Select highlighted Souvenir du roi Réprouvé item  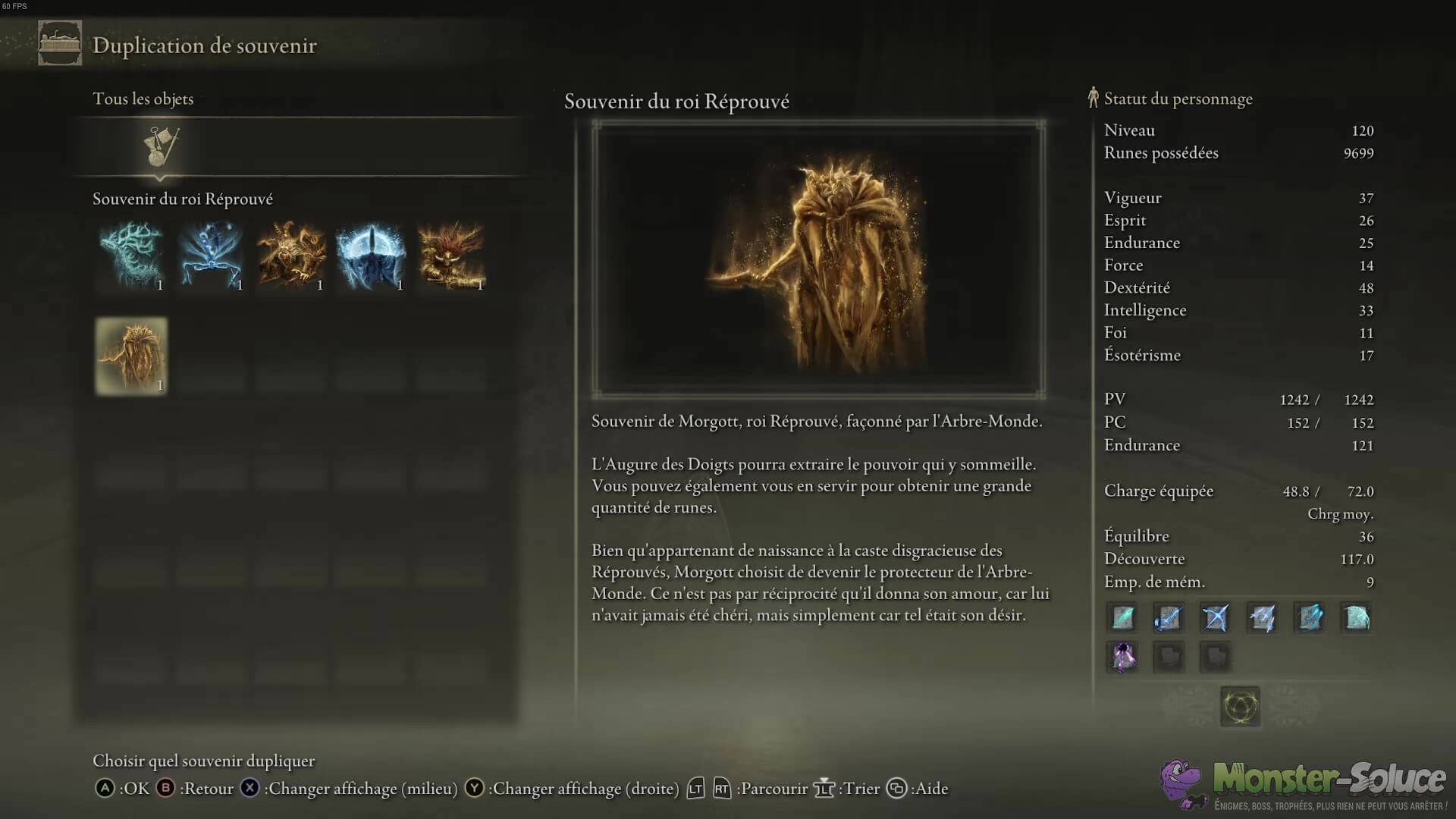tap(131, 356)
